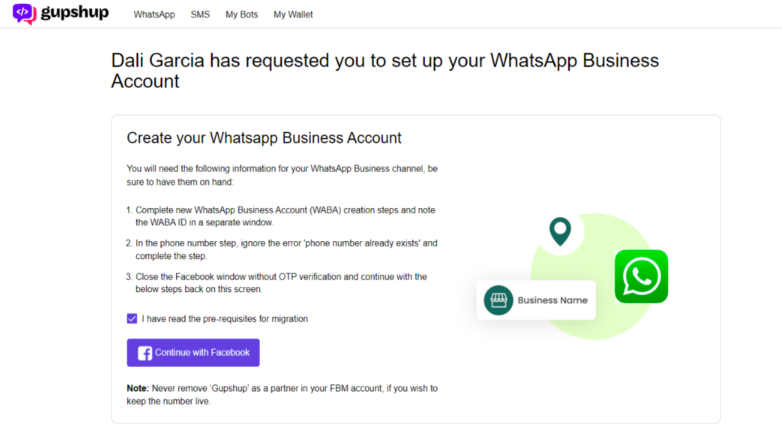782x427 pixels.
Task: Click the 'I have read the pre-requisites' label
Action: click(x=224, y=318)
